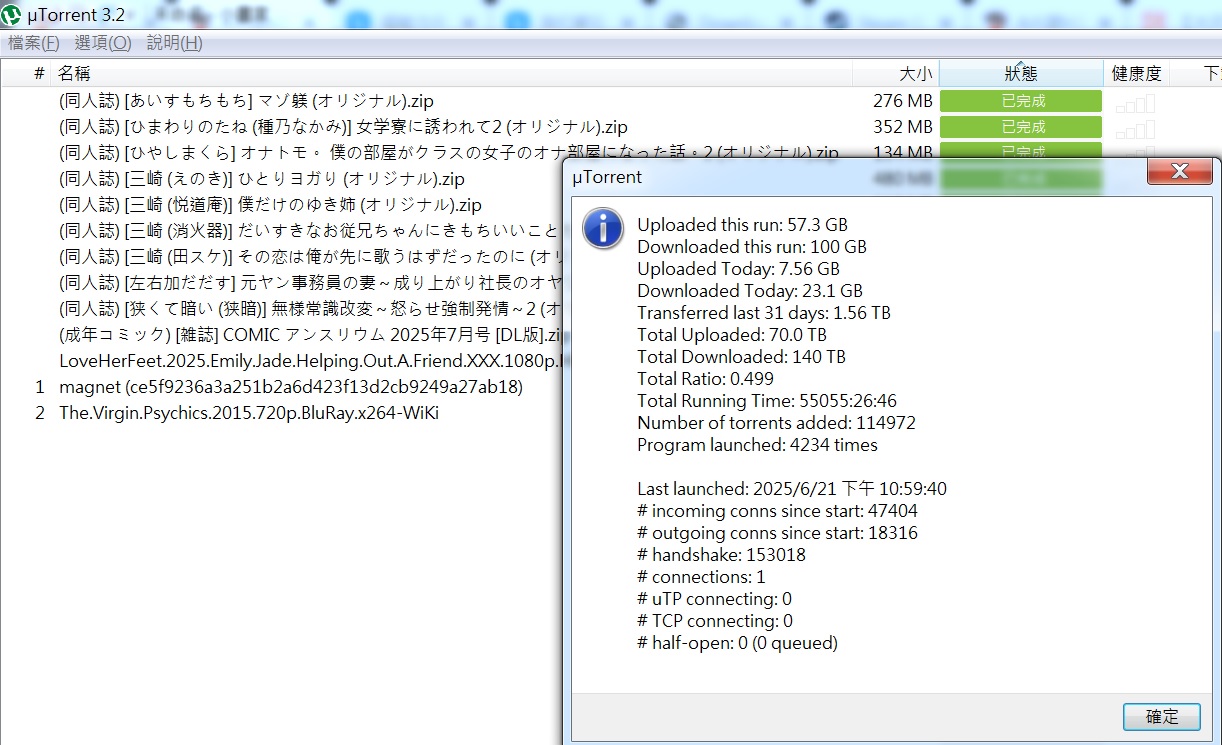Screen dimensions: 1222x745
Task: Click queue number 1 beside the magnet row
Action: 40,387
